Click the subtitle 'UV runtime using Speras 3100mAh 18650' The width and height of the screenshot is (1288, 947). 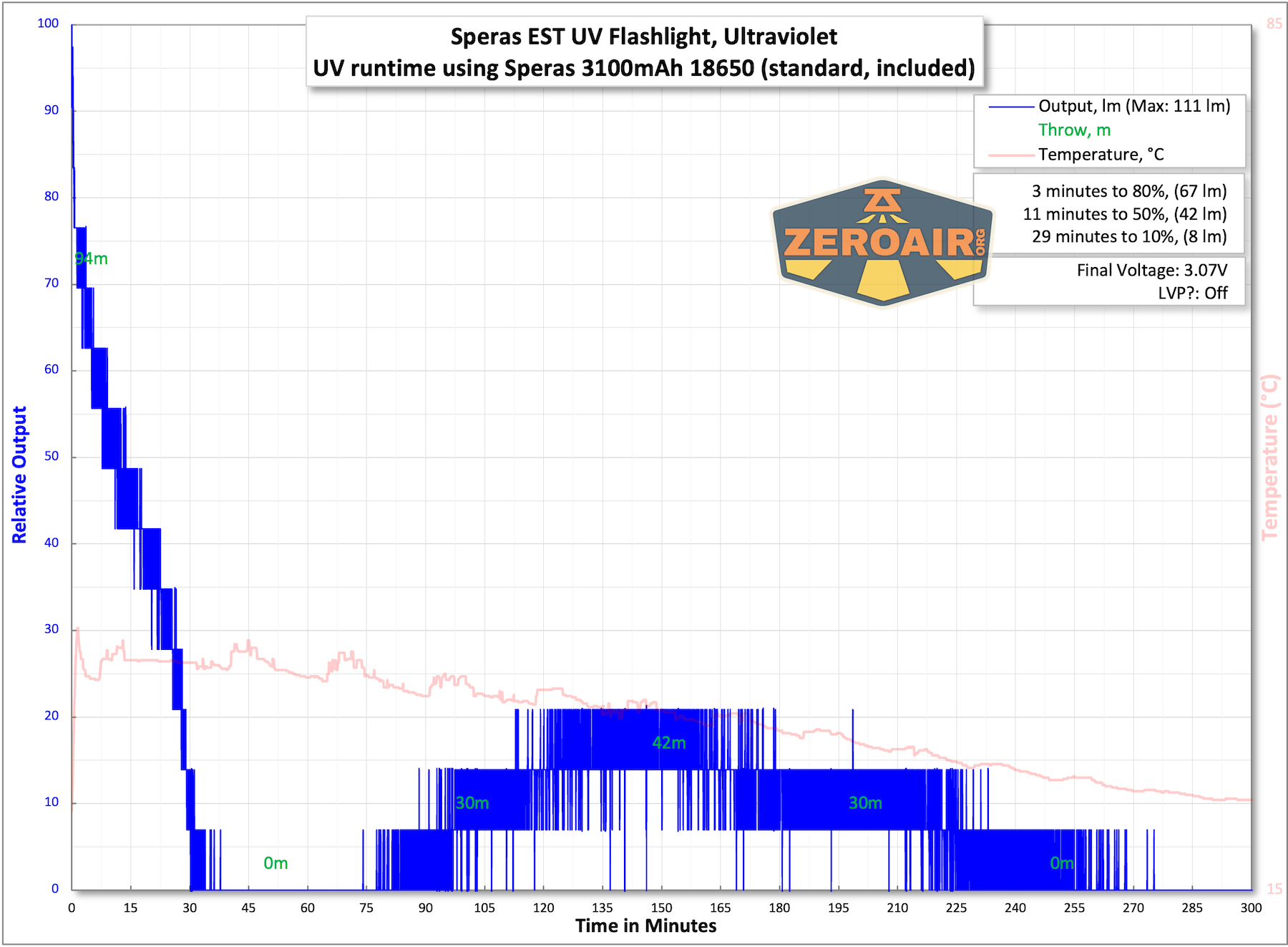coord(534,68)
